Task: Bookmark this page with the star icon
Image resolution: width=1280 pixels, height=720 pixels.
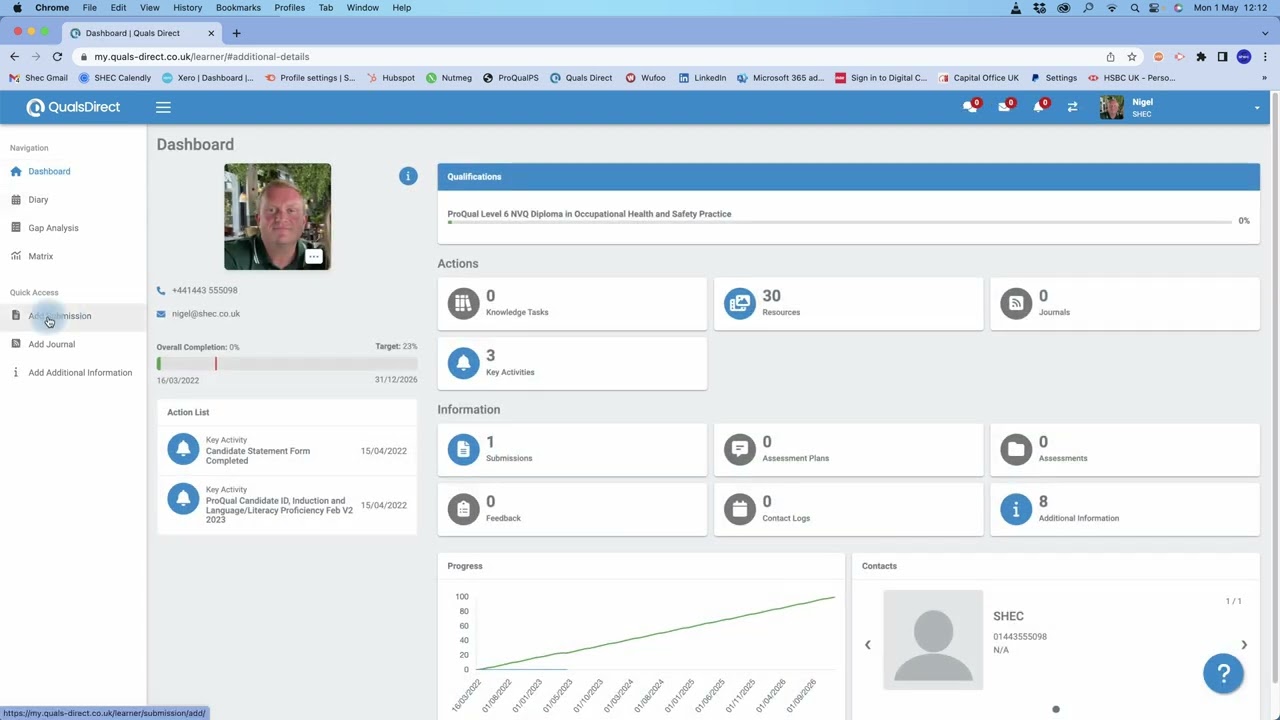Action: [x=1132, y=57]
